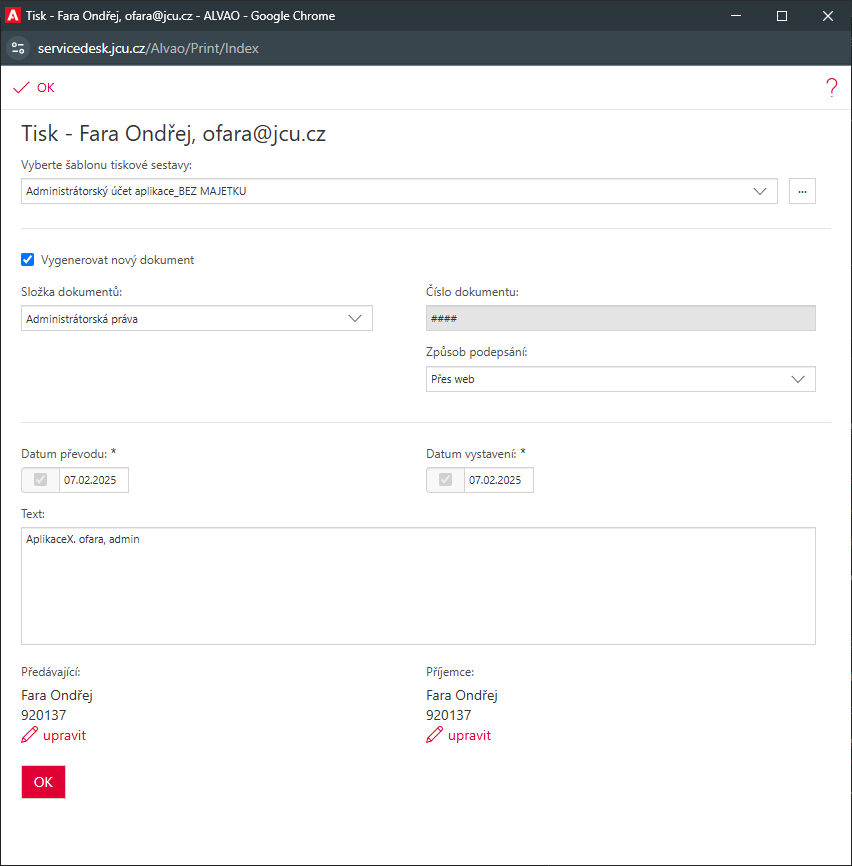Image resolution: width=852 pixels, height=866 pixels.
Task: Click the help question mark icon
Action: click(x=831, y=88)
